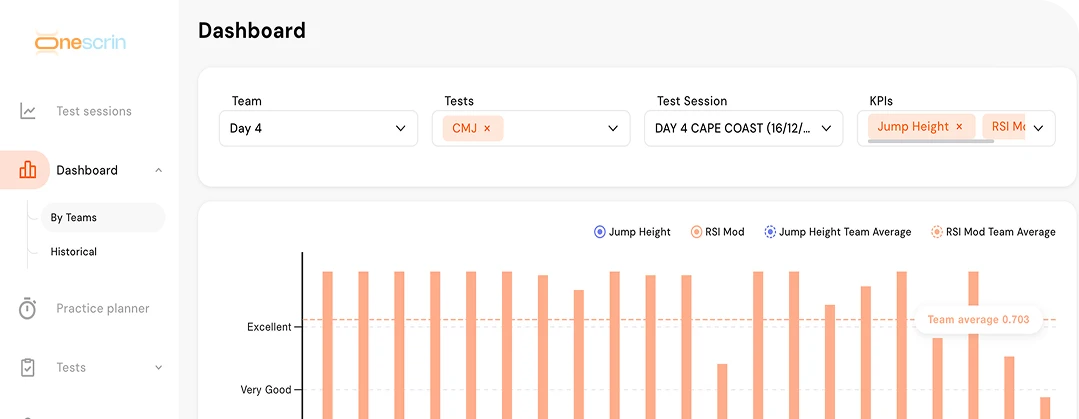Expand the Tests sidebar menu chevron
The image size is (1079, 419).
[158, 368]
